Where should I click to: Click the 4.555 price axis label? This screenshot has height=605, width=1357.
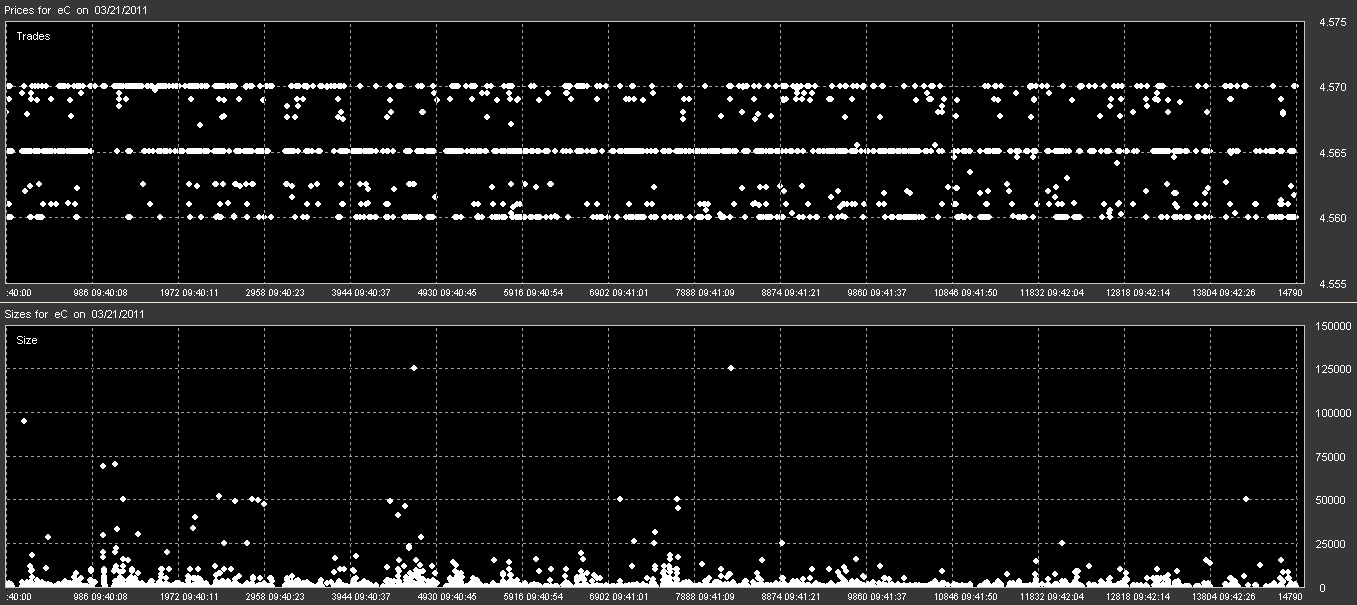(1331, 284)
